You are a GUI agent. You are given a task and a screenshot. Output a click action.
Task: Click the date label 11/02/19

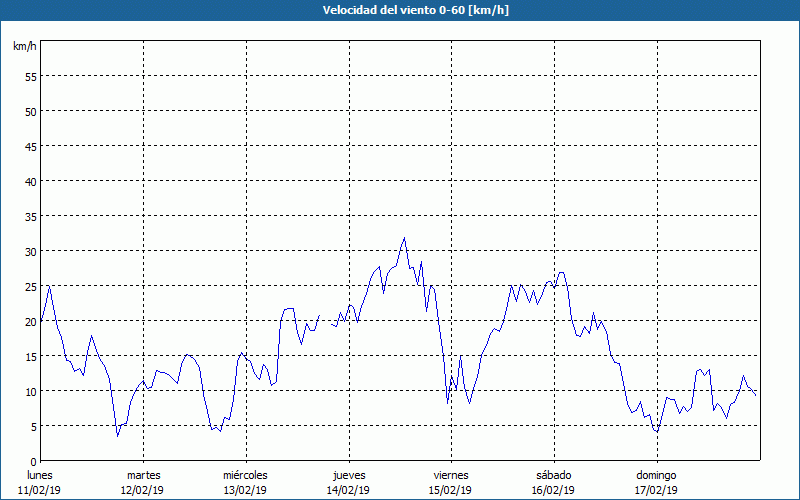coord(39,490)
